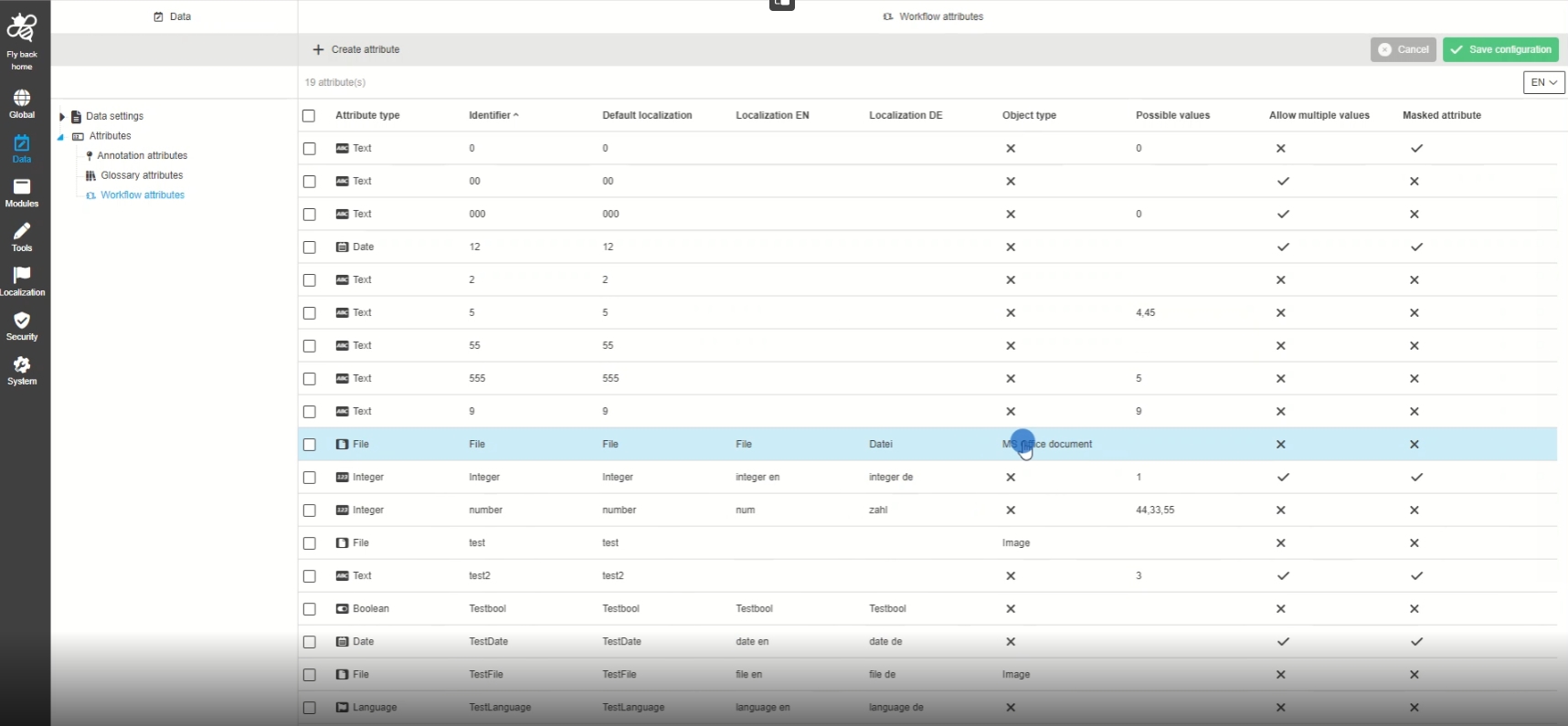1568x726 pixels.
Task: Open the Global section globe icon
Action: point(22,98)
